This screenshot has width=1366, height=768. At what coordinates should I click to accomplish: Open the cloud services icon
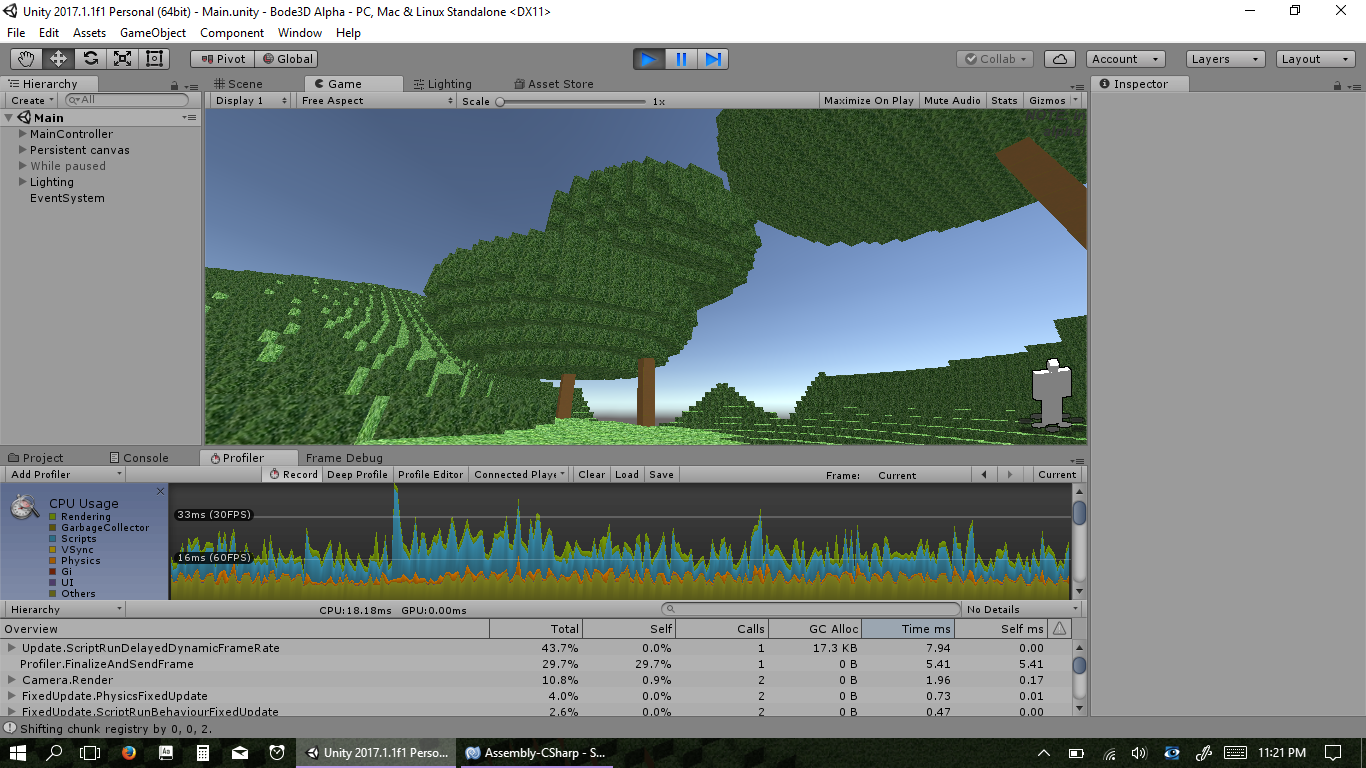click(1060, 59)
